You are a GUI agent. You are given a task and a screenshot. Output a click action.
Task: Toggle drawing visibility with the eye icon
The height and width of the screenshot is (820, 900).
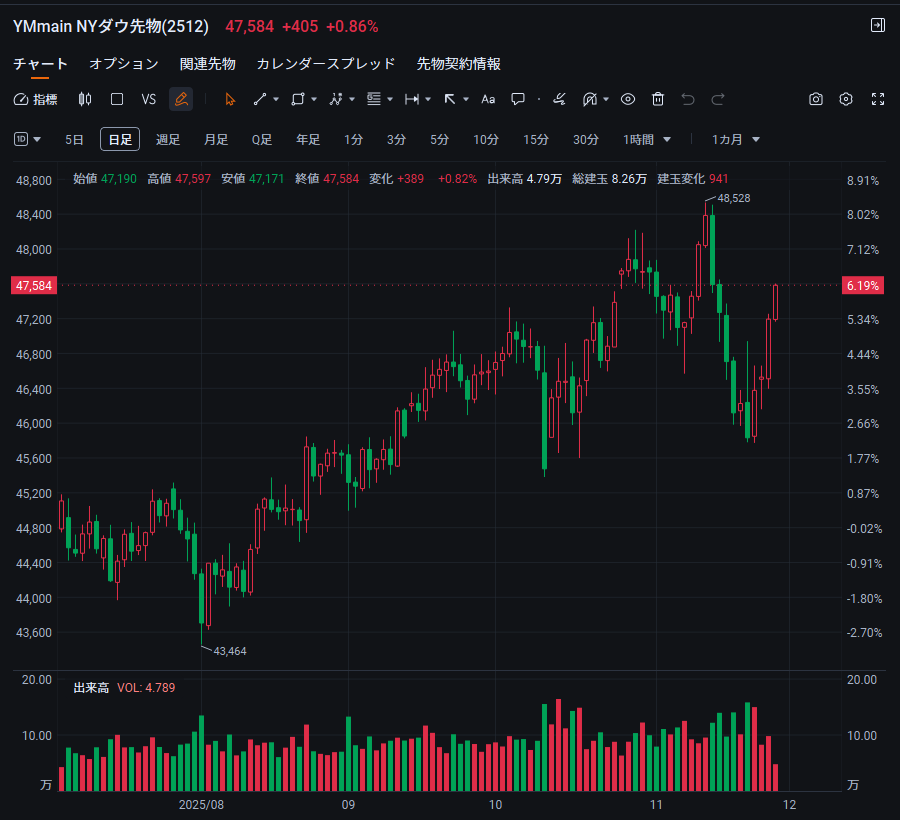pyautogui.click(x=628, y=99)
